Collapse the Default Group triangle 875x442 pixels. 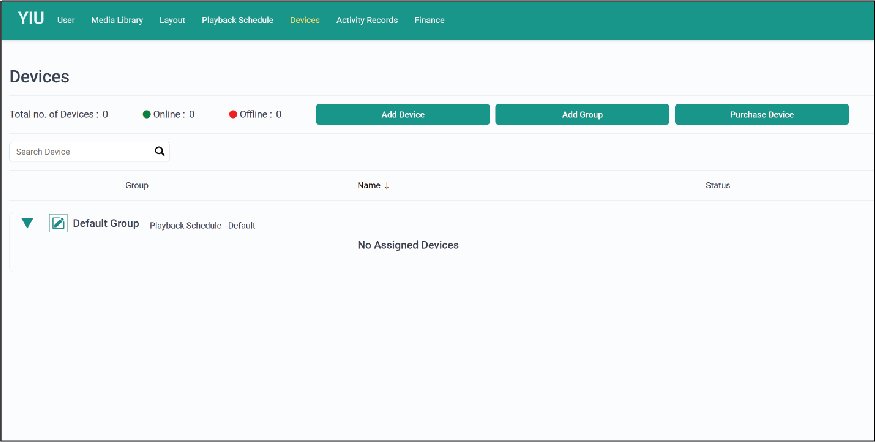(x=27, y=223)
